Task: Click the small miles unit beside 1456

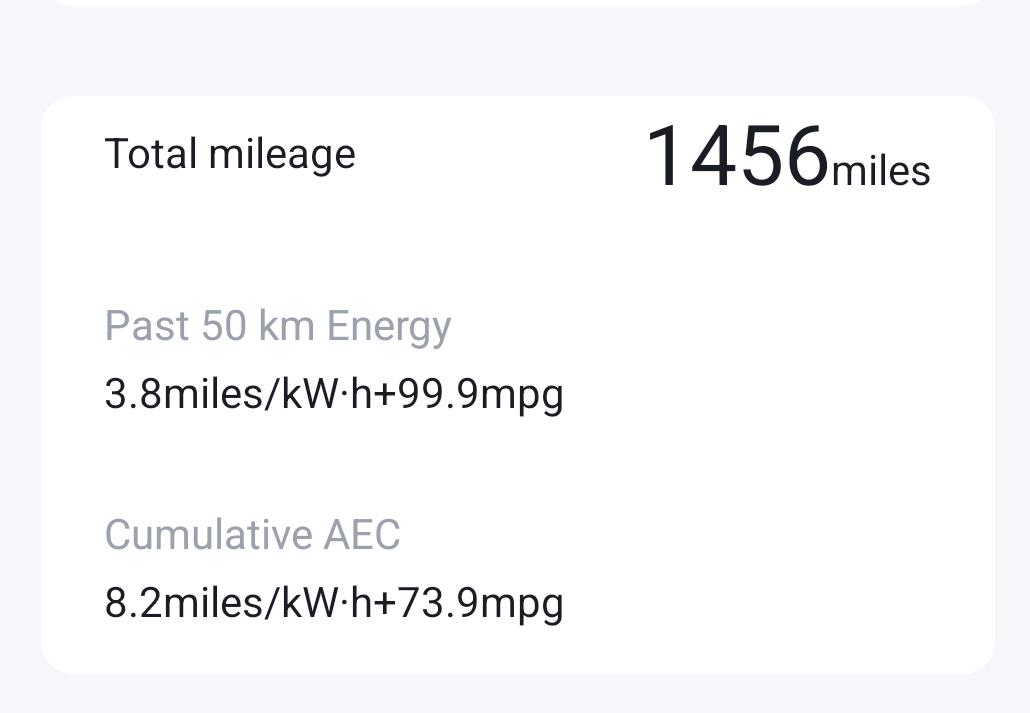Action: coord(880,171)
